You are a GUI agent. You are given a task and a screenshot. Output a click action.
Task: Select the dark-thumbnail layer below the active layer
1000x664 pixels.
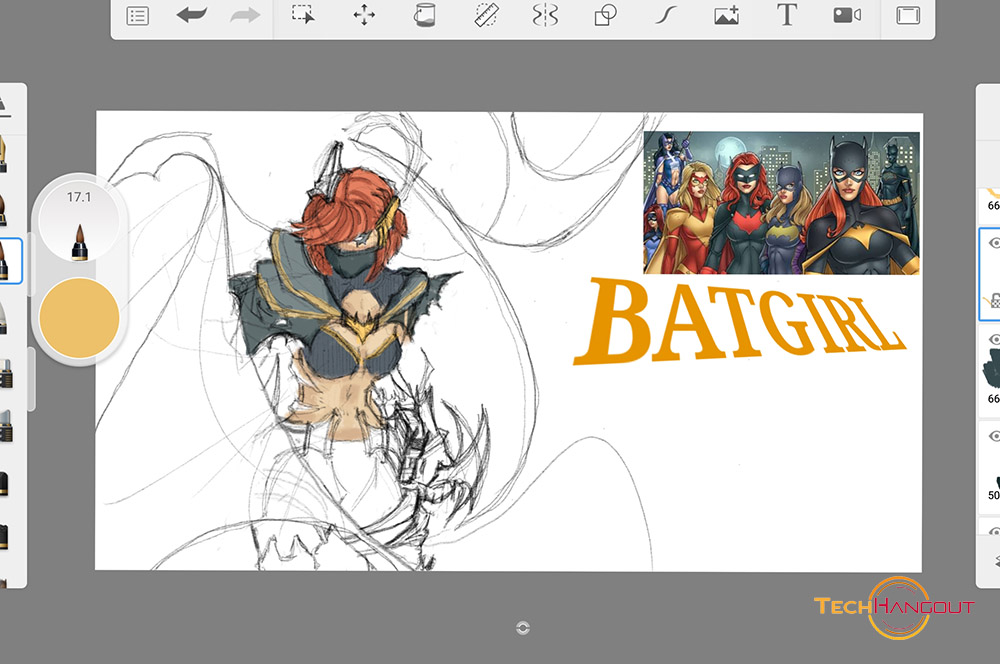tap(990, 370)
